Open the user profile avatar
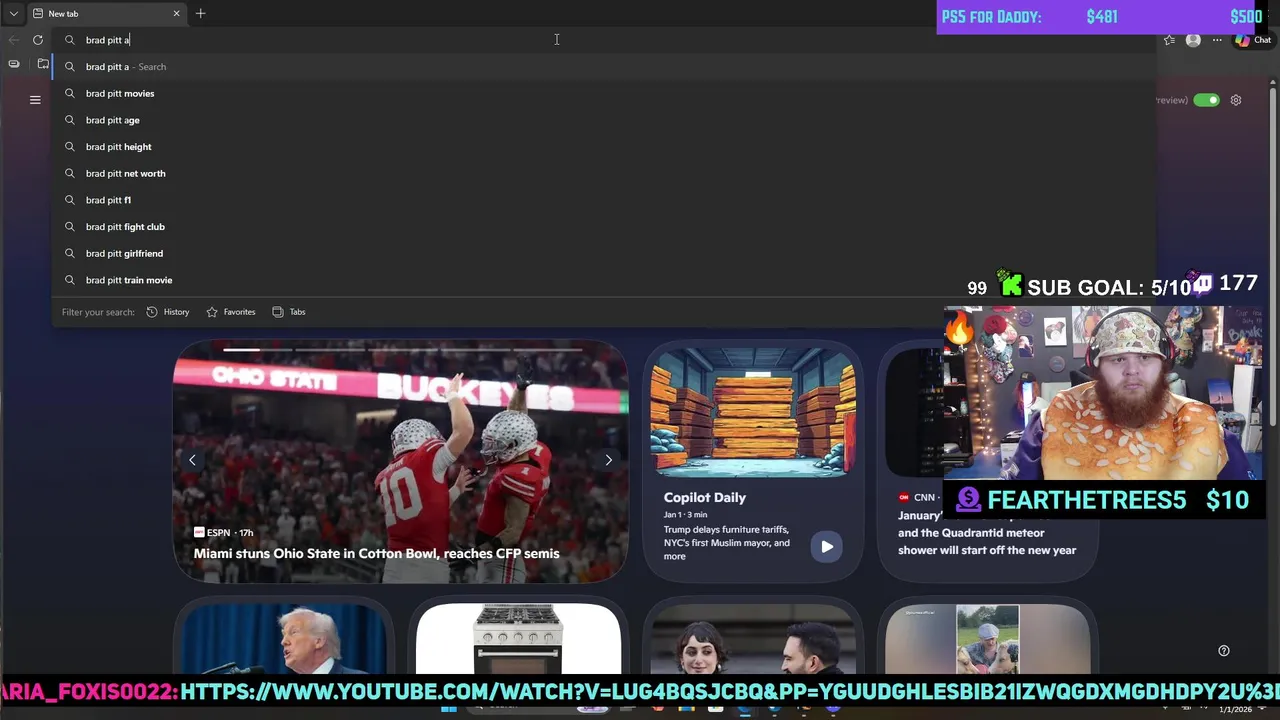Viewport: 1280px width, 720px height. (1193, 40)
